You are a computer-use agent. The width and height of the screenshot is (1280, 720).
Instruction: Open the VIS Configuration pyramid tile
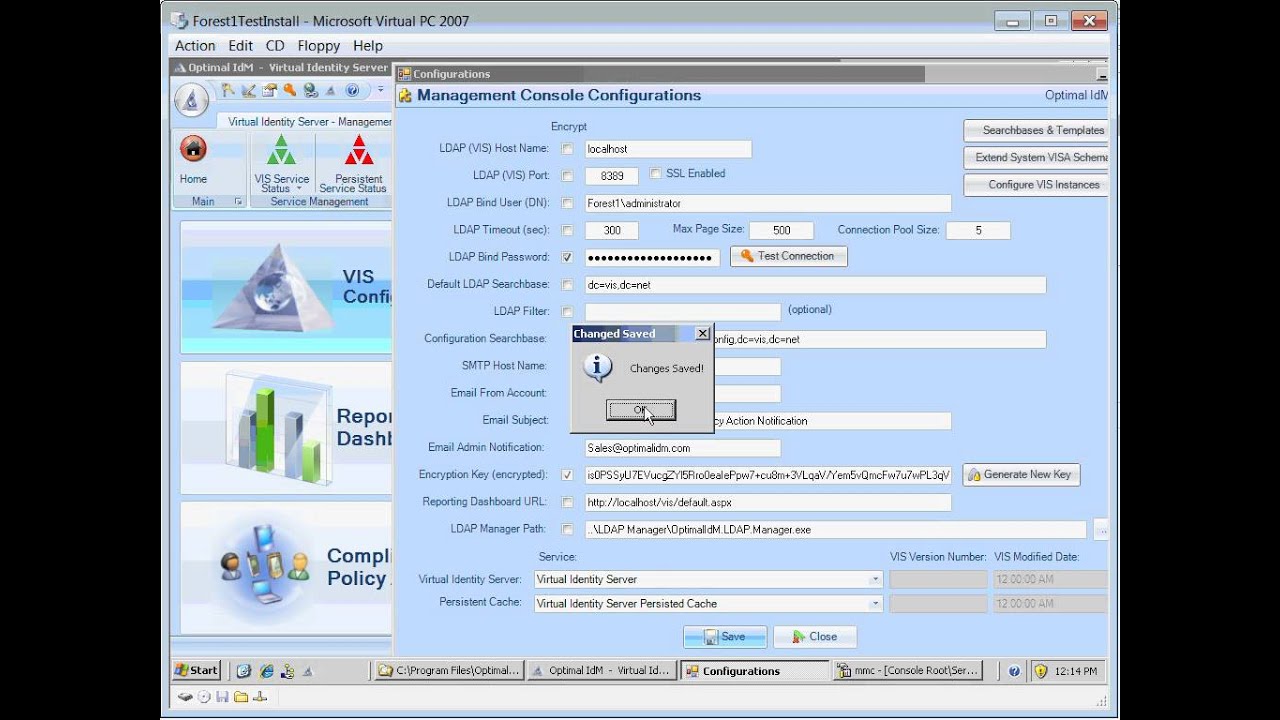(286, 287)
